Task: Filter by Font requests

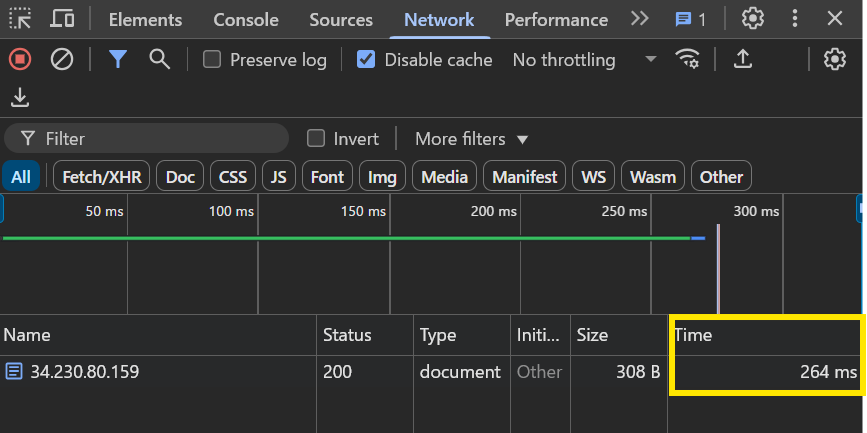Action: [327, 176]
